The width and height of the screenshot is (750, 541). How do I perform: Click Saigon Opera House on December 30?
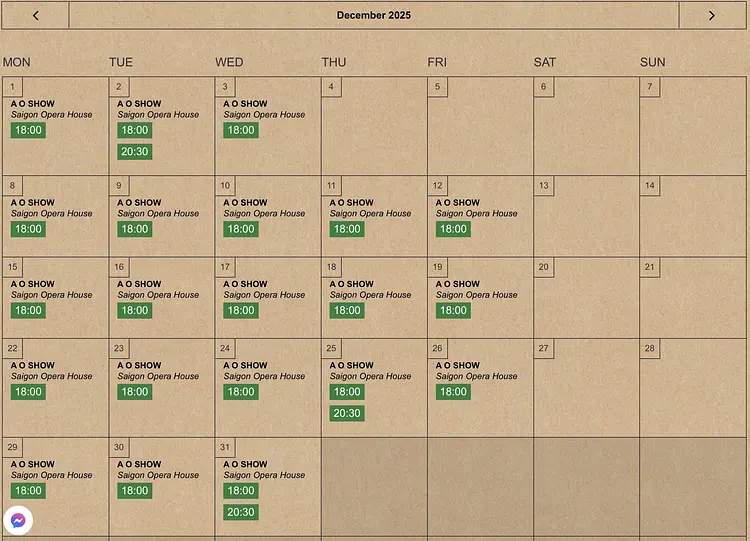158,475
